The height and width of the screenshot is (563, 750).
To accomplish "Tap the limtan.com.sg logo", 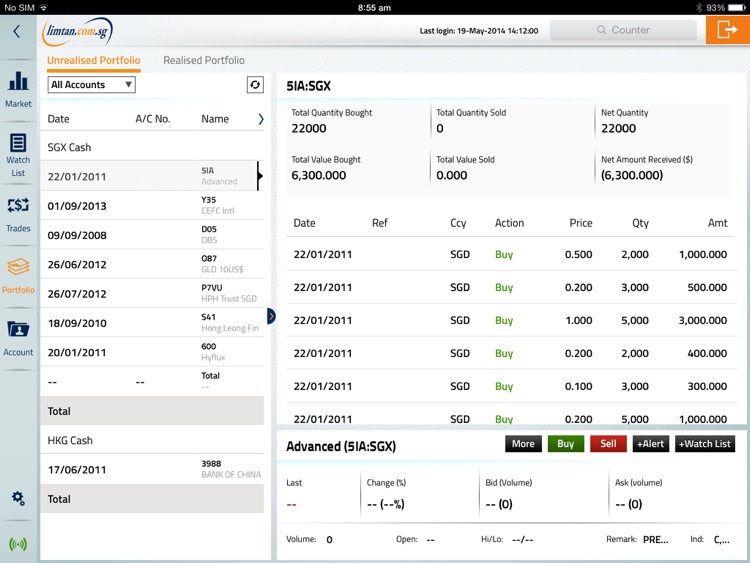I will (77, 32).
